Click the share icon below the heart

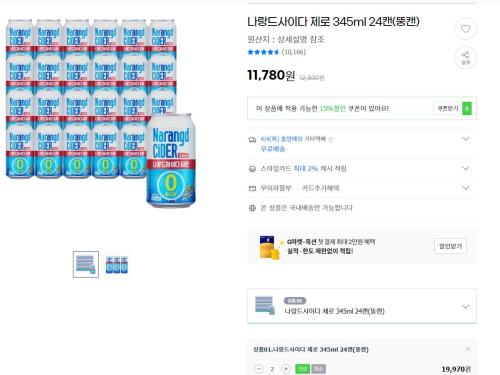click(x=465, y=58)
